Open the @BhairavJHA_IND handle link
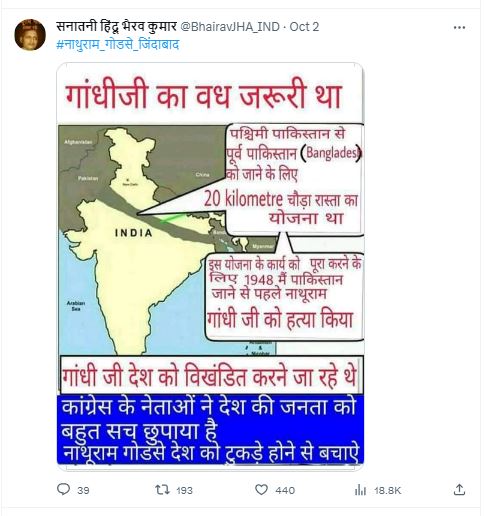The height and width of the screenshot is (516, 486). (x=230, y=27)
